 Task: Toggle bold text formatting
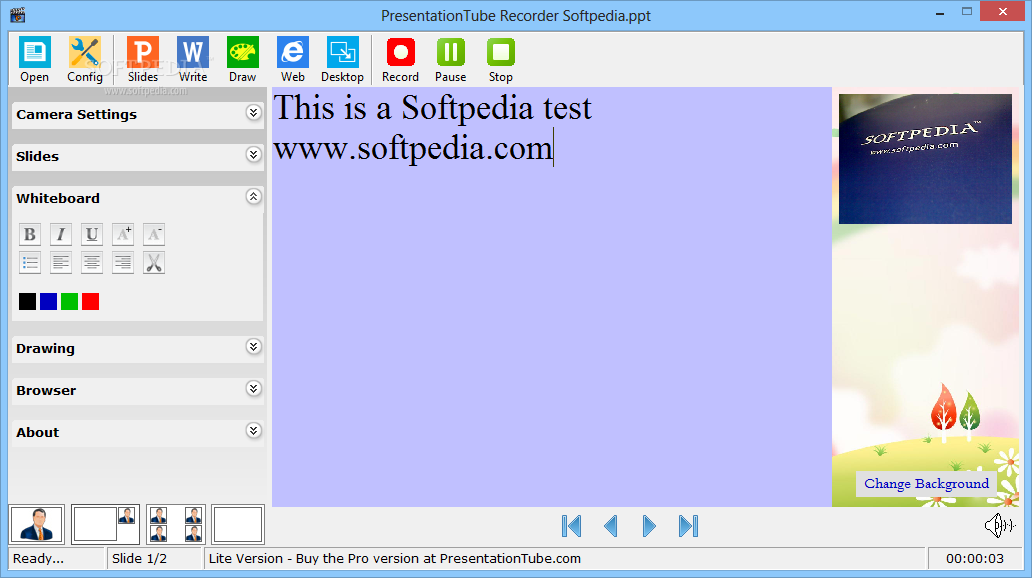[x=30, y=234]
